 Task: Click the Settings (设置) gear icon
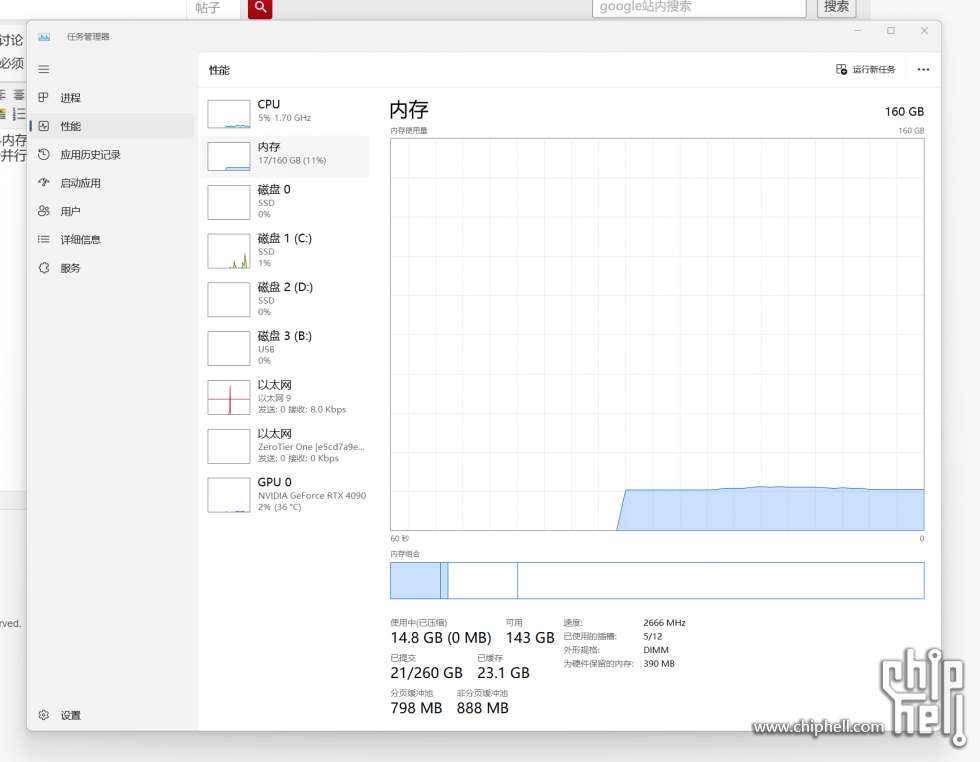(x=44, y=715)
